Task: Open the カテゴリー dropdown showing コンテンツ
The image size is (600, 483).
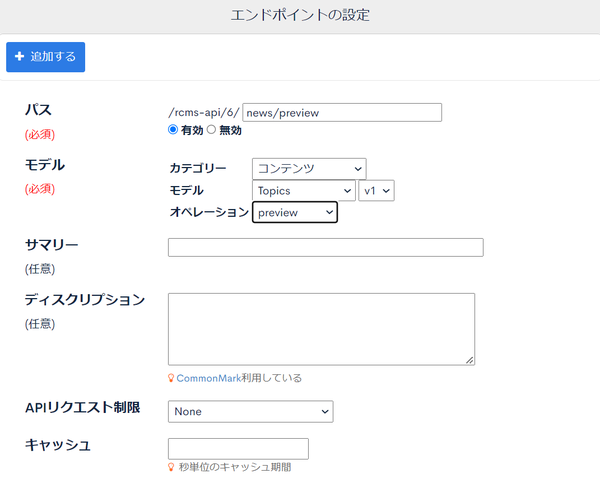Action: click(x=309, y=169)
